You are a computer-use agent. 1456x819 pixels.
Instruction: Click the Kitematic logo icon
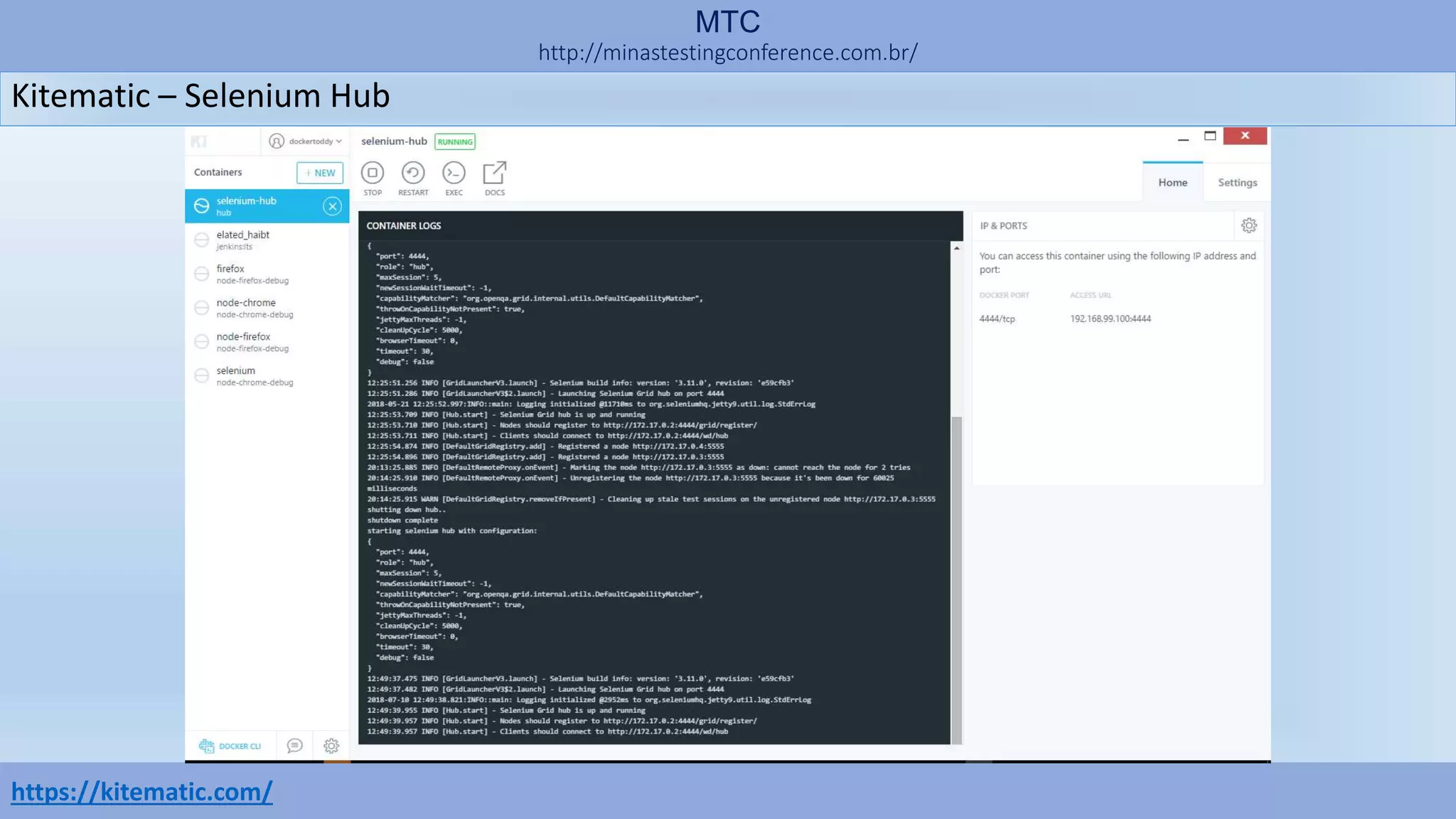(199, 141)
